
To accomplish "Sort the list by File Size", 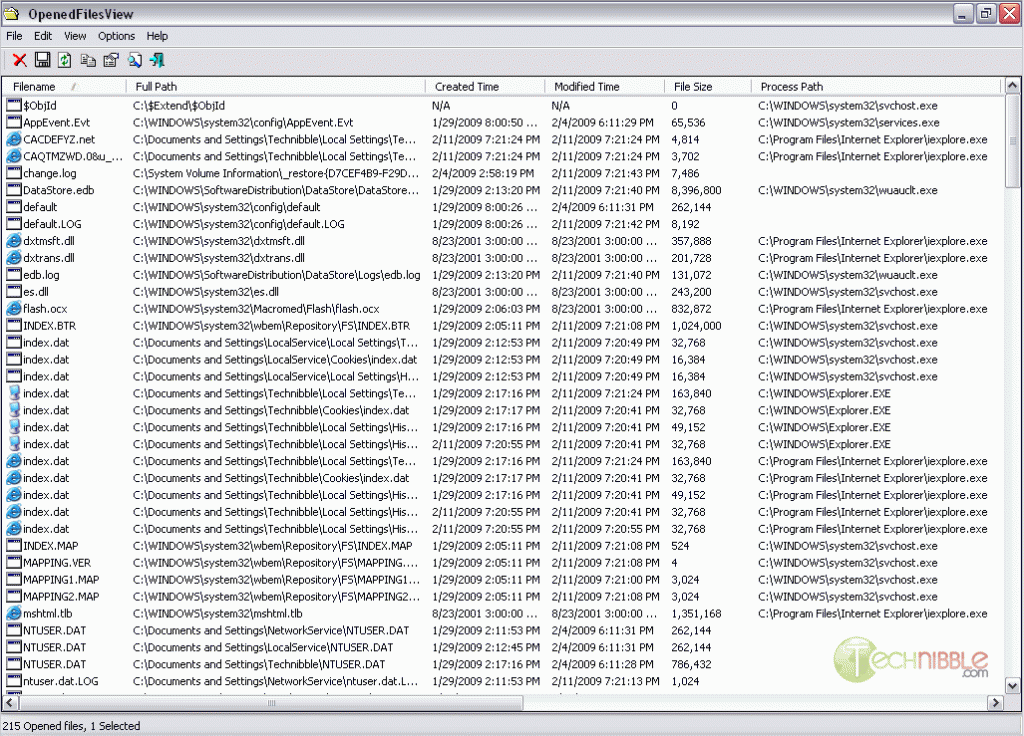I will [690, 86].
